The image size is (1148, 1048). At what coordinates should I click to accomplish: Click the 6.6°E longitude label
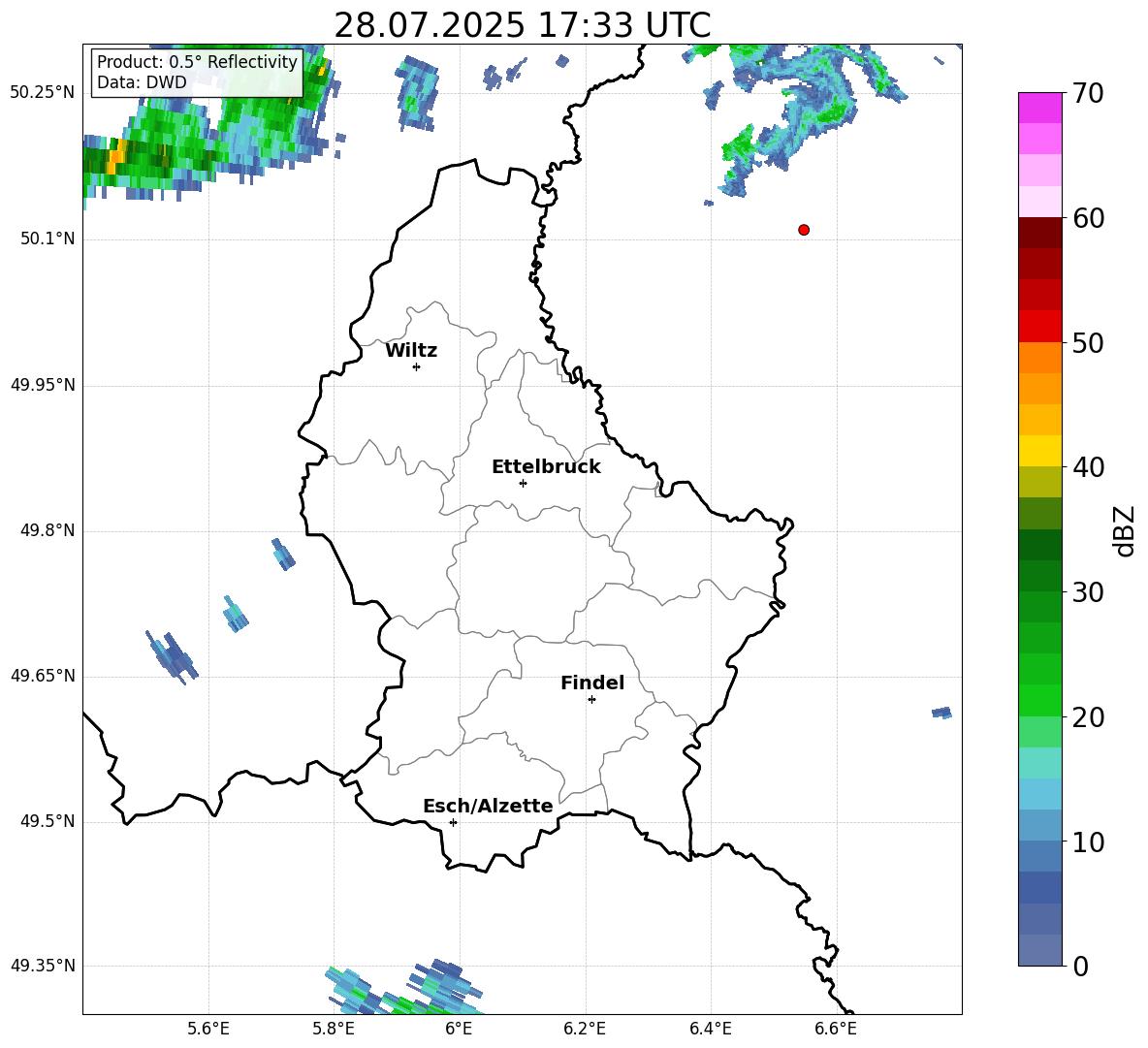click(836, 1029)
